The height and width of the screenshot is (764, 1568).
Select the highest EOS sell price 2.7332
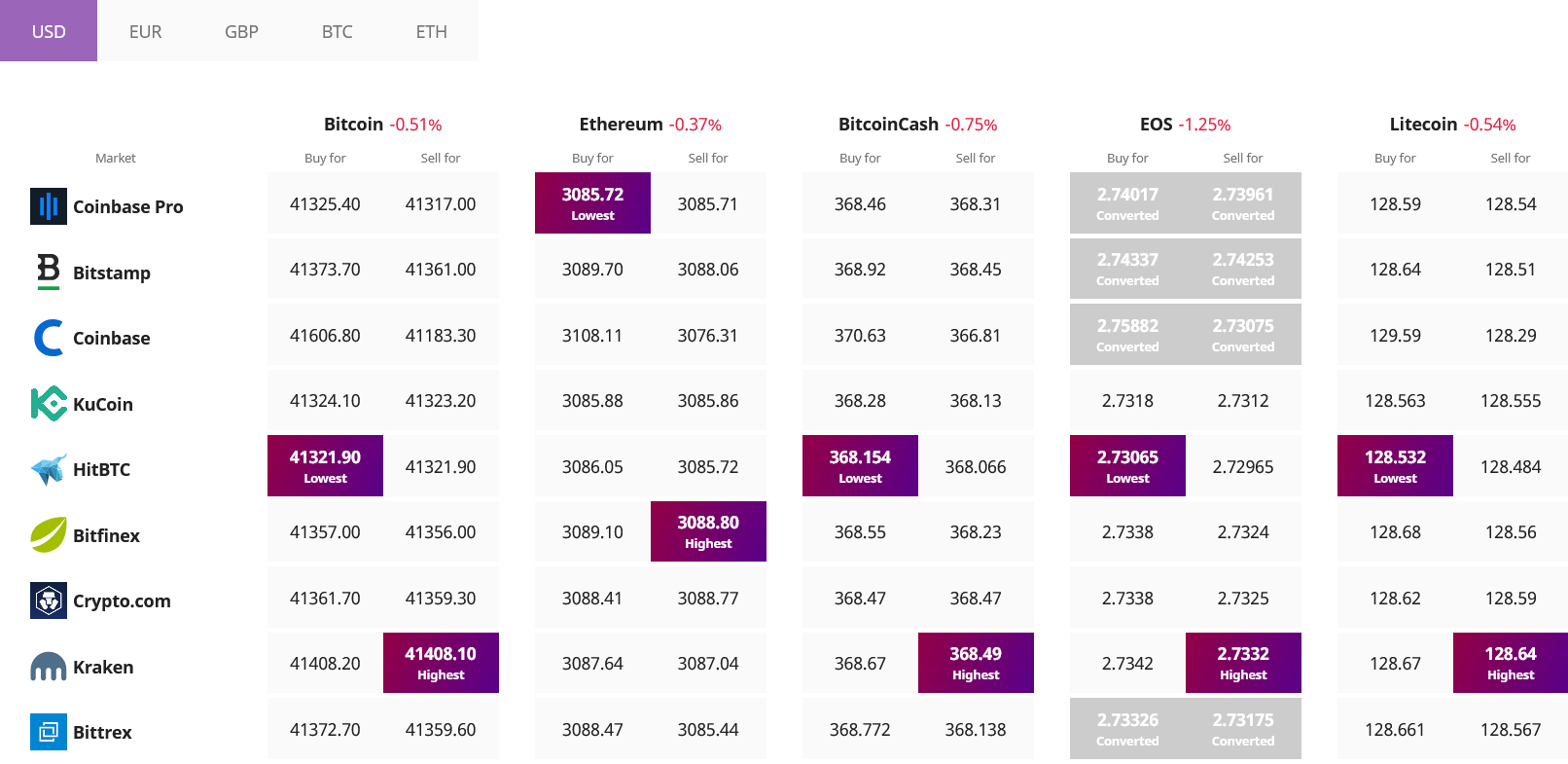[1243, 663]
